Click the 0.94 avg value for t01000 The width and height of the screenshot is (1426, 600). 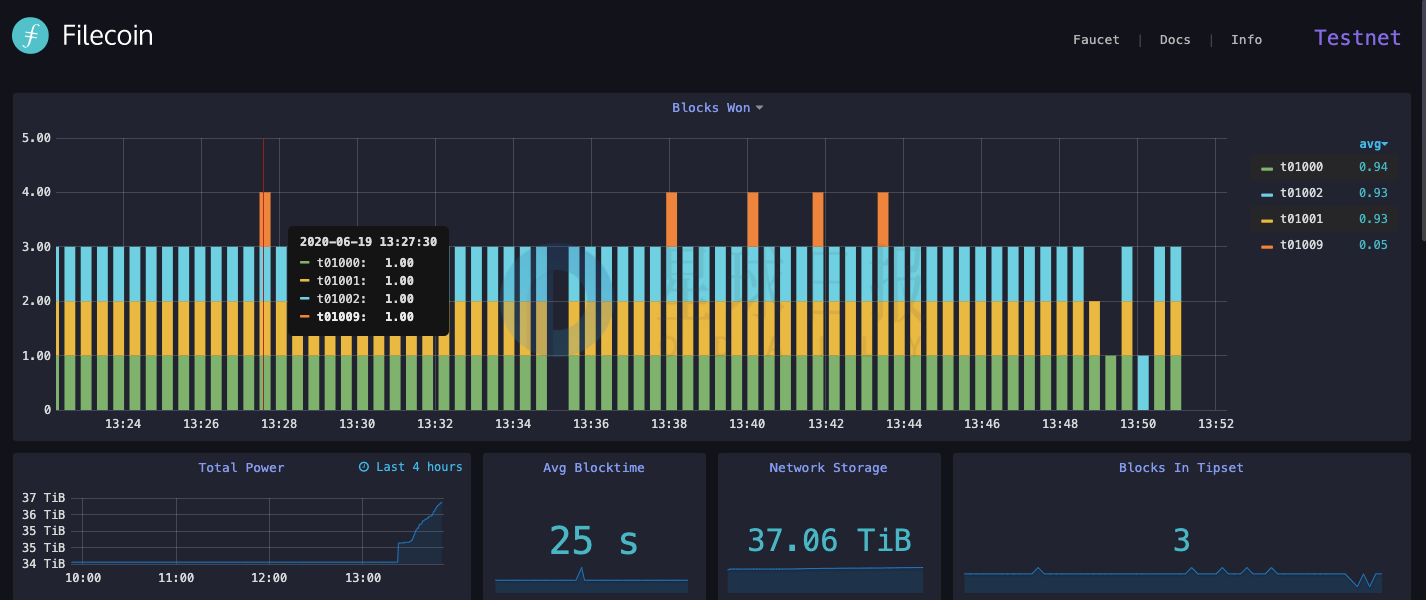(x=1373, y=167)
